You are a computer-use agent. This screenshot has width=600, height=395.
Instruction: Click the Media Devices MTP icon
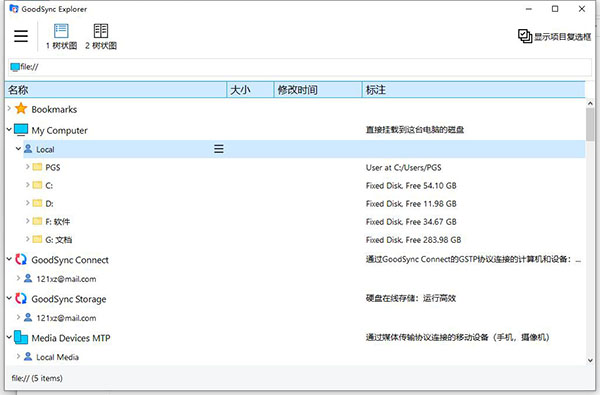(21, 337)
